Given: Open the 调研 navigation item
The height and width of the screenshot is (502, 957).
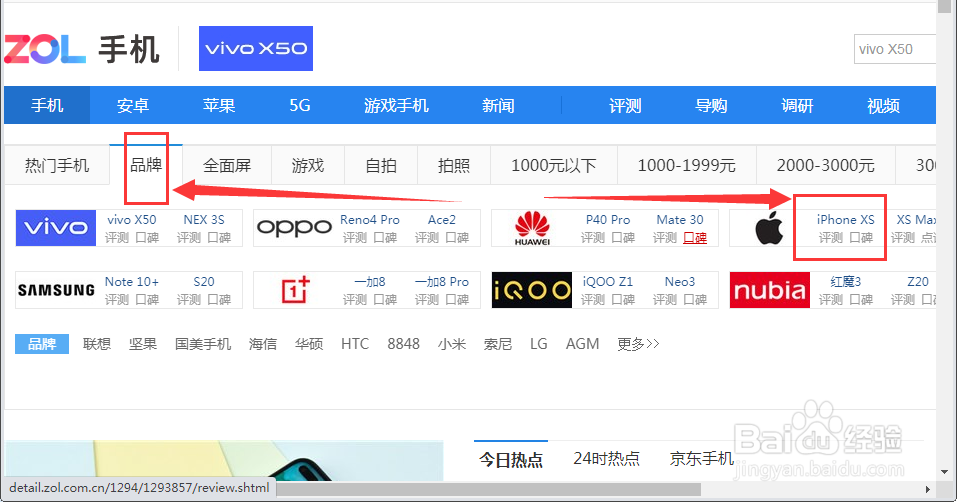Looking at the screenshot, I should pyautogui.click(x=797, y=106).
